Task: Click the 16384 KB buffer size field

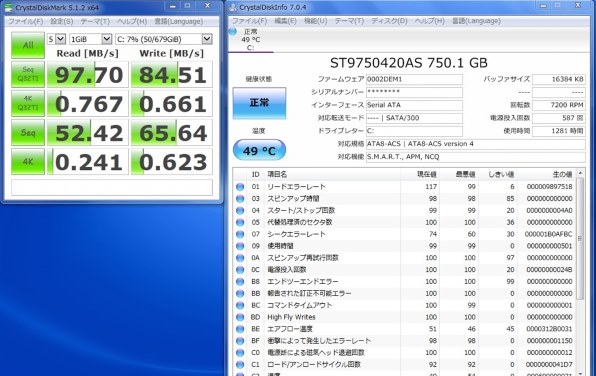Action: 559,79
